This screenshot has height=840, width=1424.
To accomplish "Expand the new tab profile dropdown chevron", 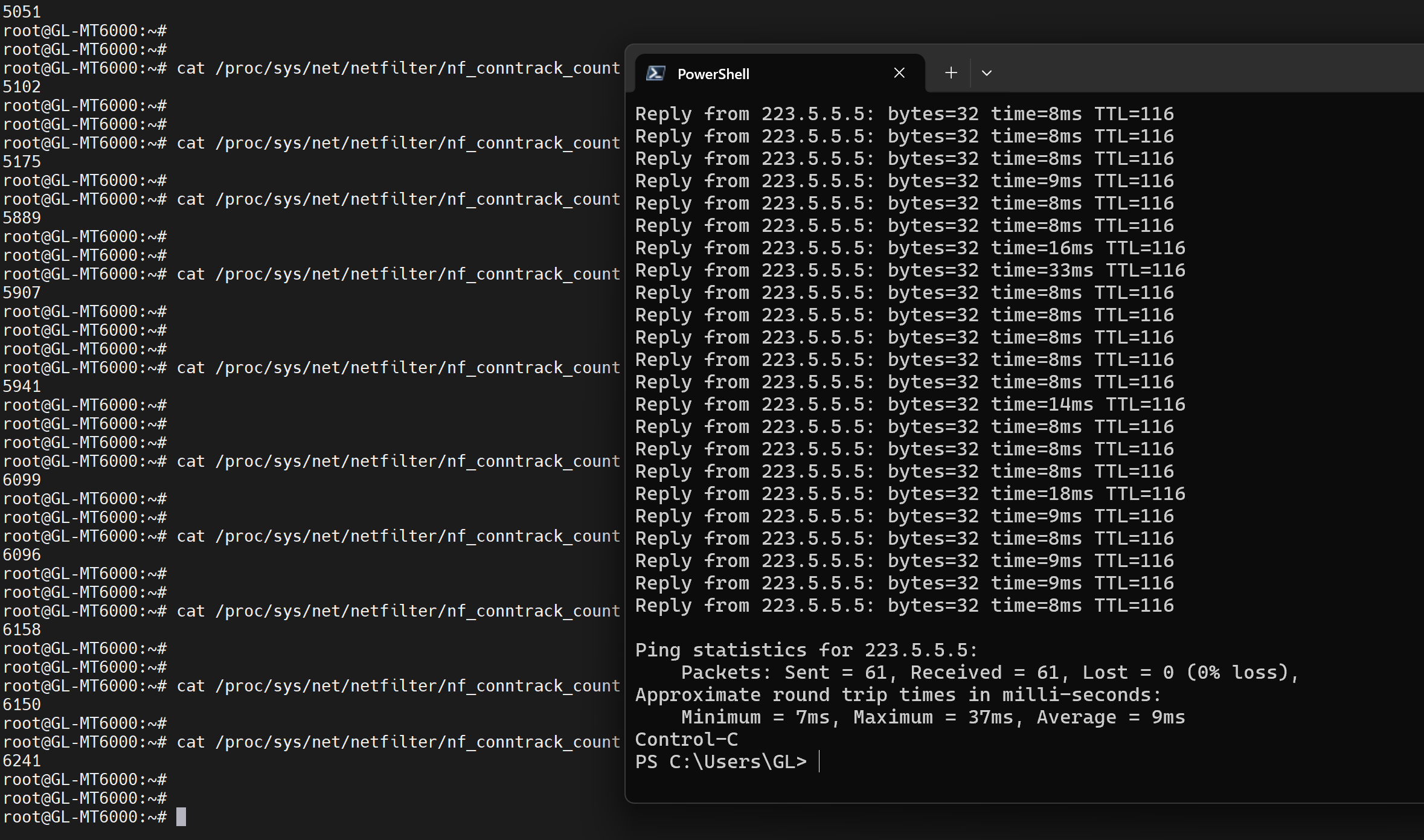I will pos(987,73).
